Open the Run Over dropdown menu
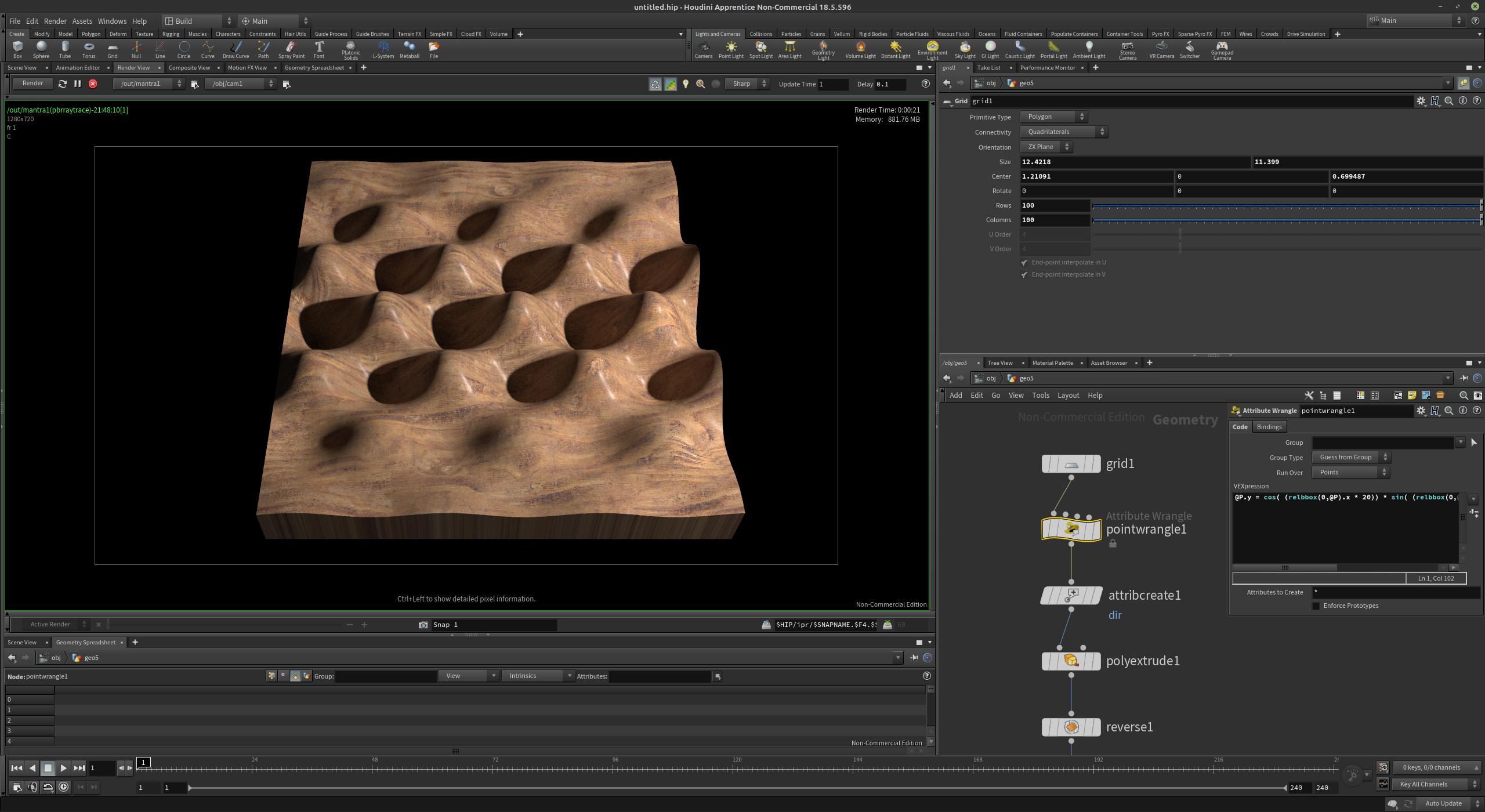Image resolution: width=1485 pixels, height=812 pixels. [1350, 472]
